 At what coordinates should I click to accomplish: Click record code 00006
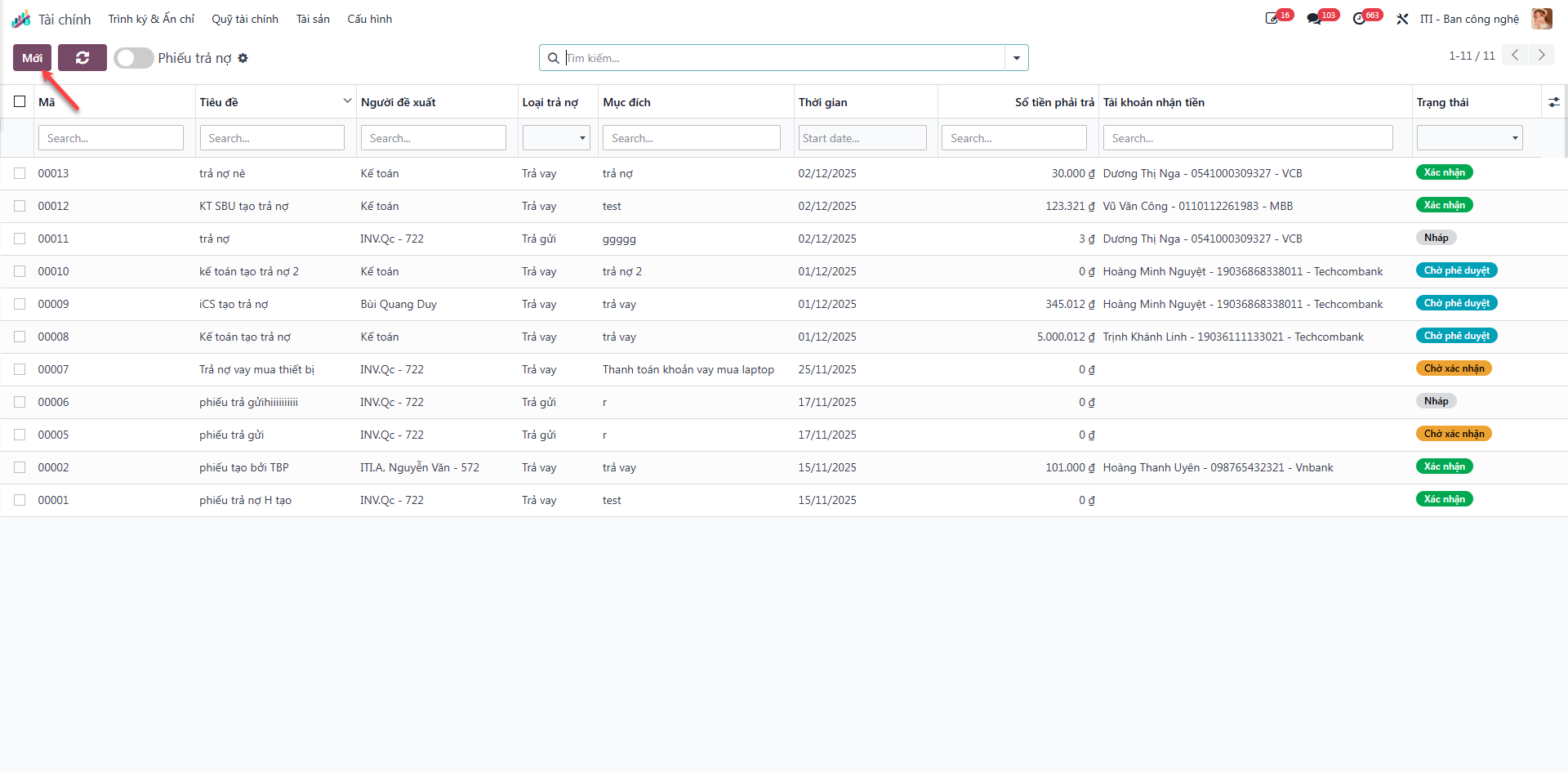[x=53, y=402]
